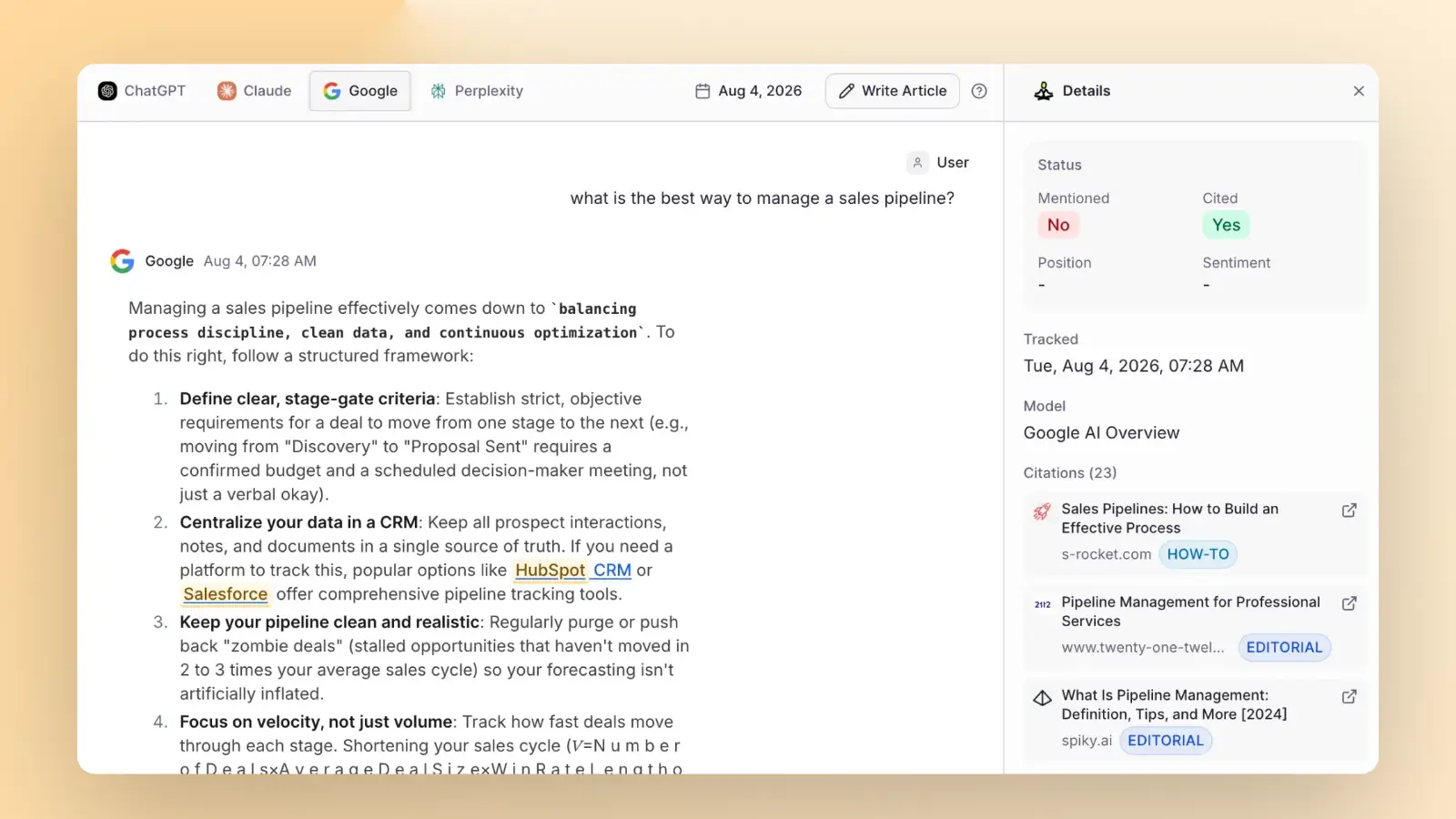The width and height of the screenshot is (1456, 819).
Task: Follow the Salesforce link
Action: [x=226, y=594]
